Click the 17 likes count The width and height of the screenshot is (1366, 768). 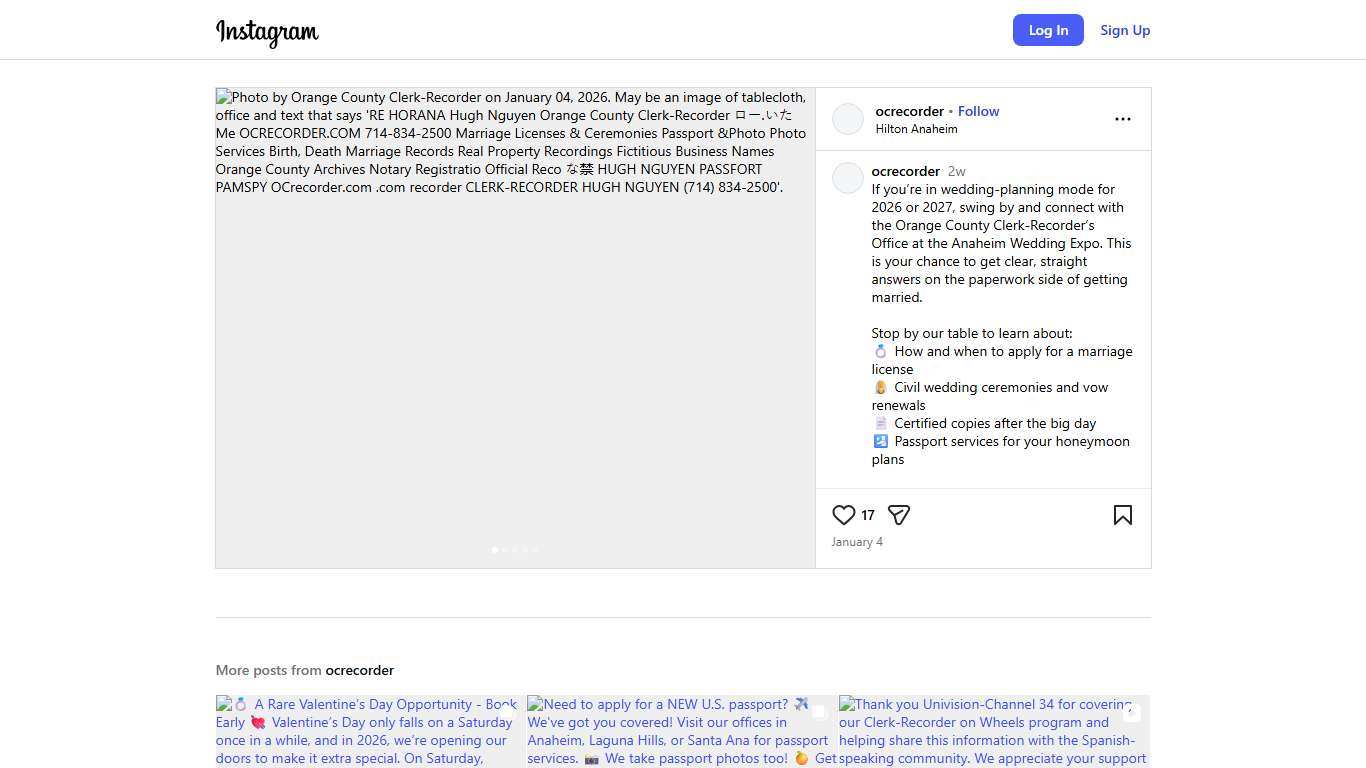click(868, 516)
